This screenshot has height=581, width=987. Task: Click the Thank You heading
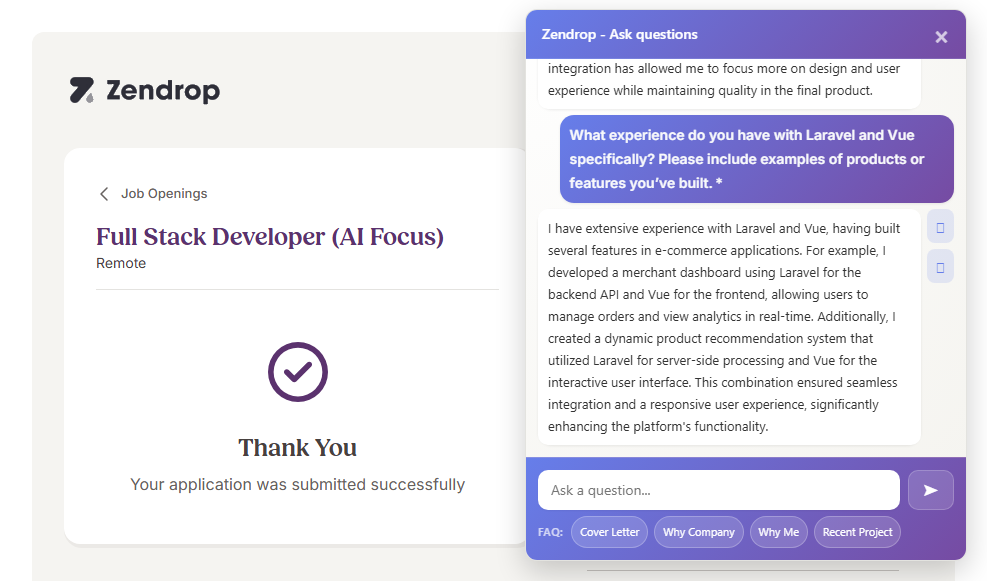point(297,447)
